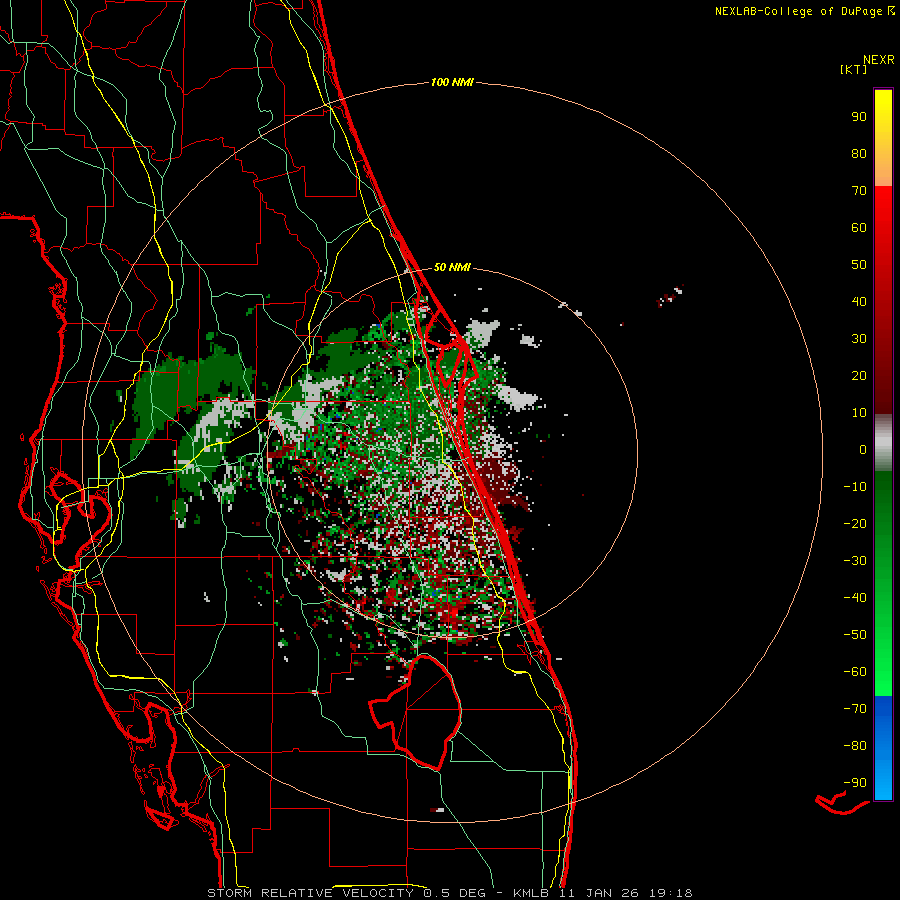Click the '19:18' timestamp

(670, 893)
